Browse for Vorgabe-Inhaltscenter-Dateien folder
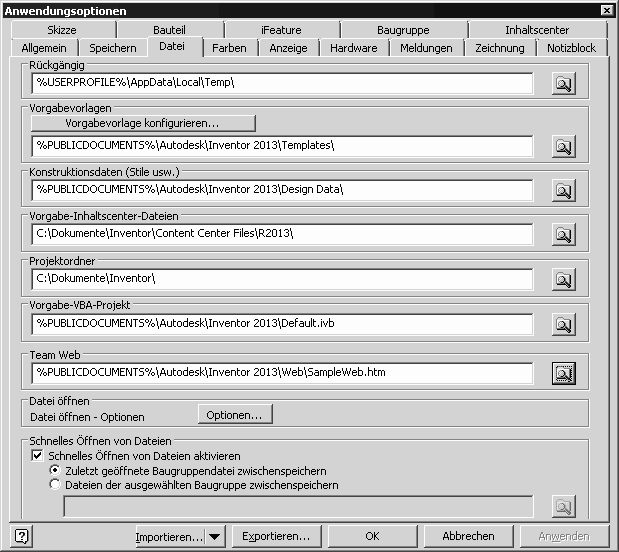Image resolution: width=619 pixels, height=552 pixels. pos(564,234)
